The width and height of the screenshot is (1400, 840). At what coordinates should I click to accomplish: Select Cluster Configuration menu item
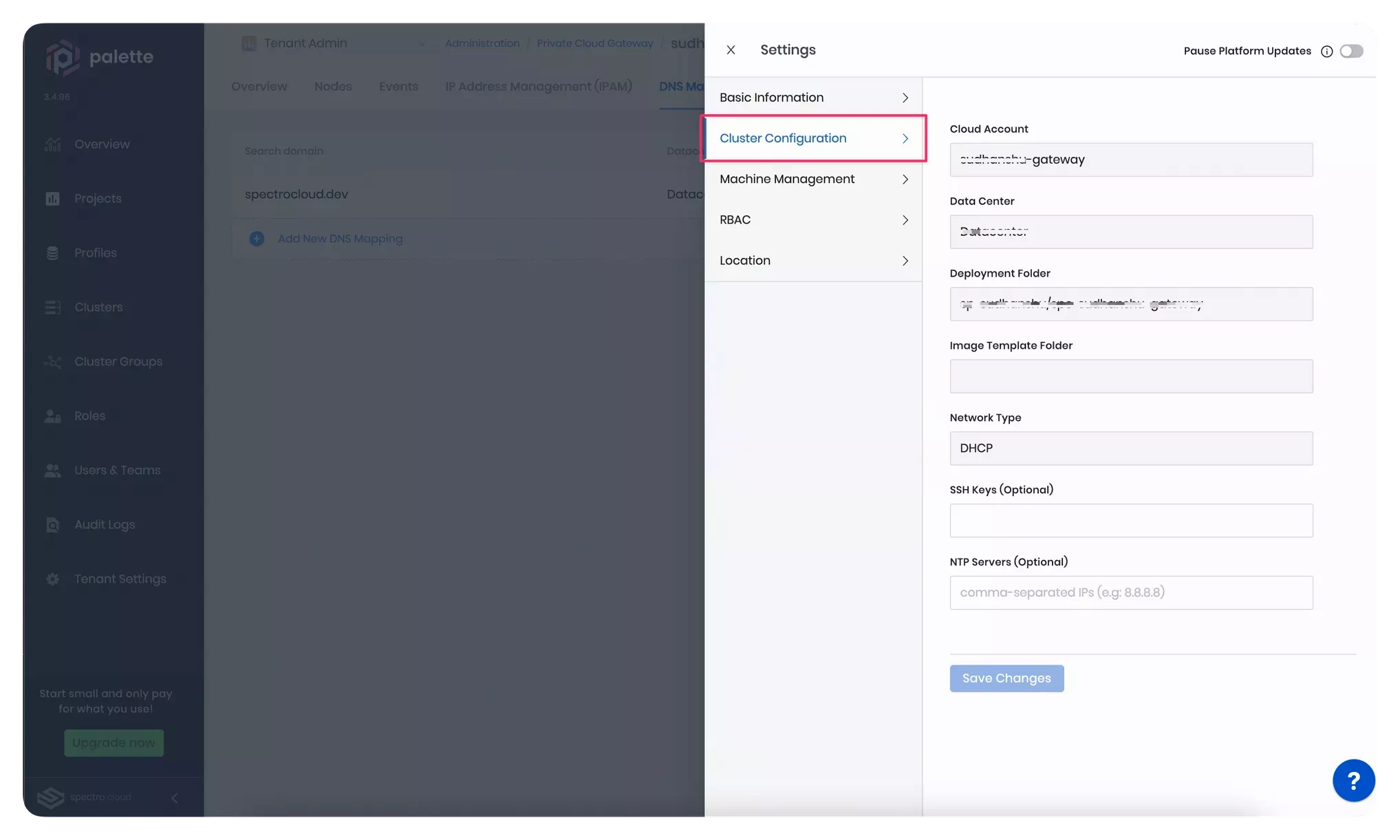[813, 138]
